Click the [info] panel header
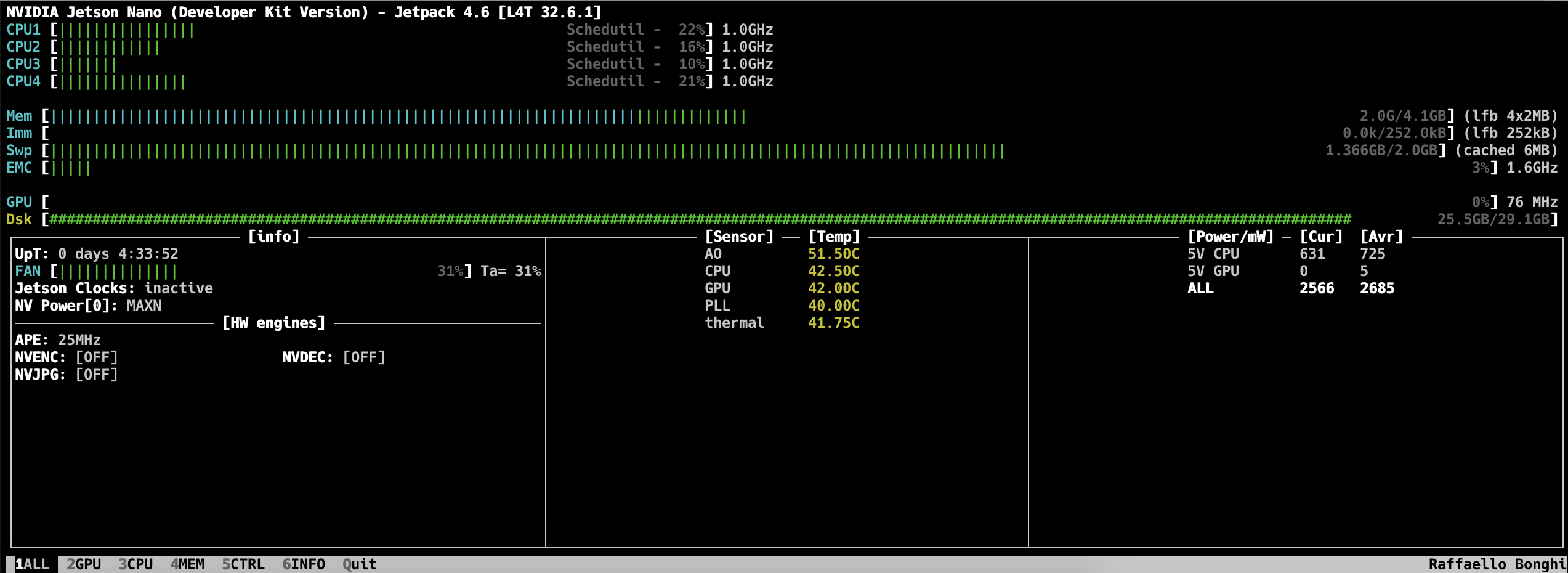This screenshot has height=573, width=1568. pos(273,237)
